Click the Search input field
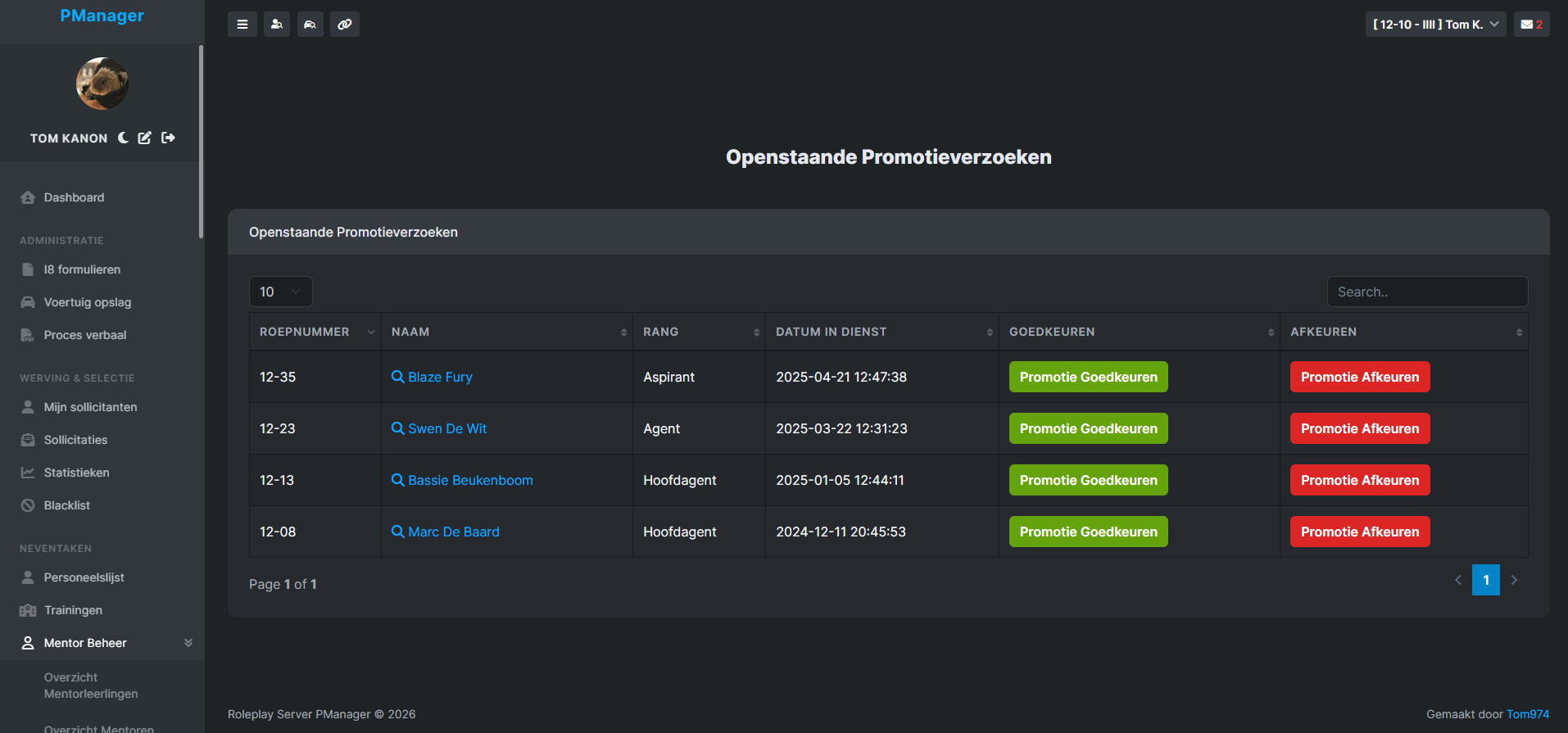The image size is (1568, 733). click(1427, 292)
